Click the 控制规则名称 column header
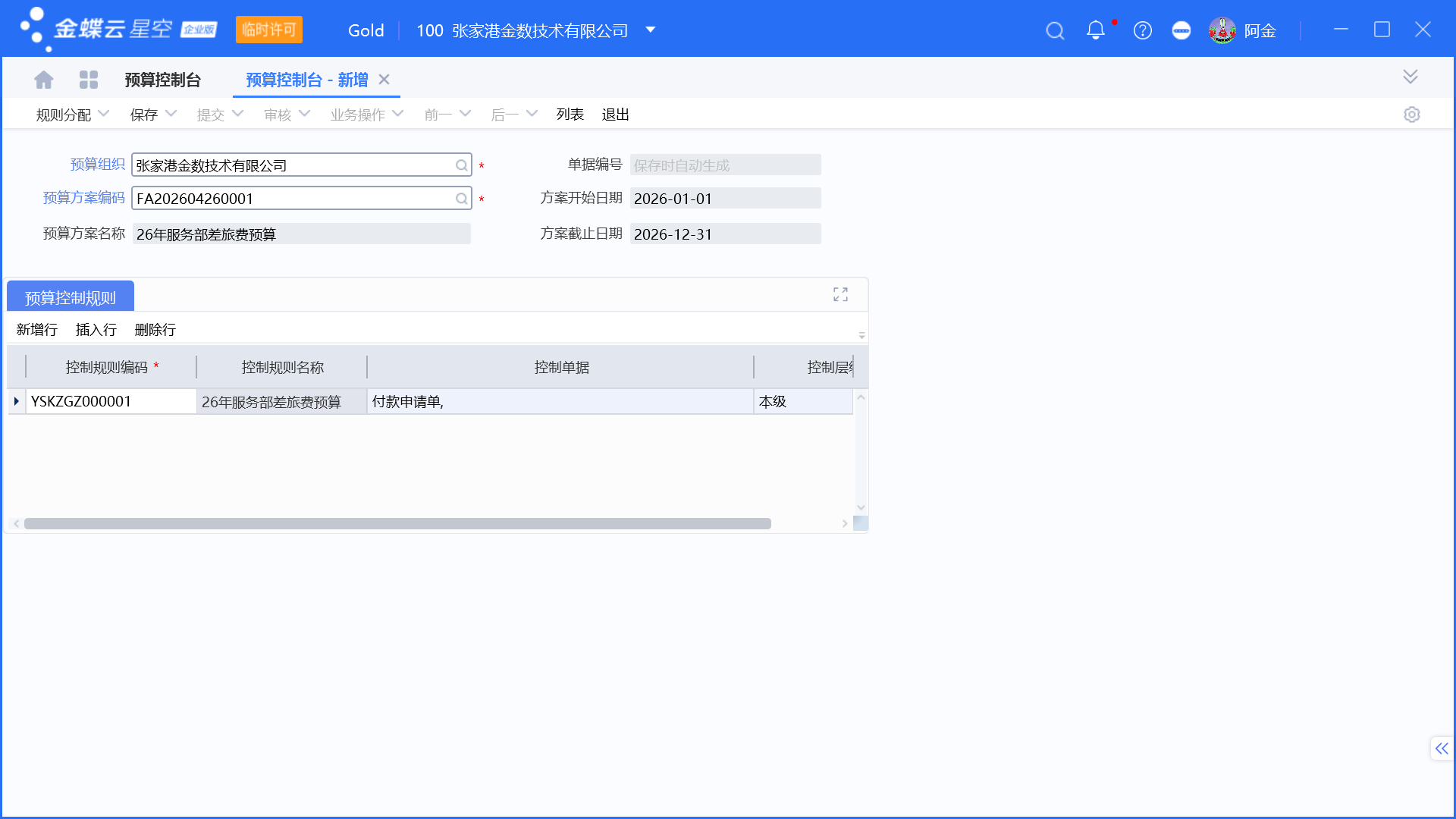The height and width of the screenshot is (819, 1456). click(x=282, y=367)
